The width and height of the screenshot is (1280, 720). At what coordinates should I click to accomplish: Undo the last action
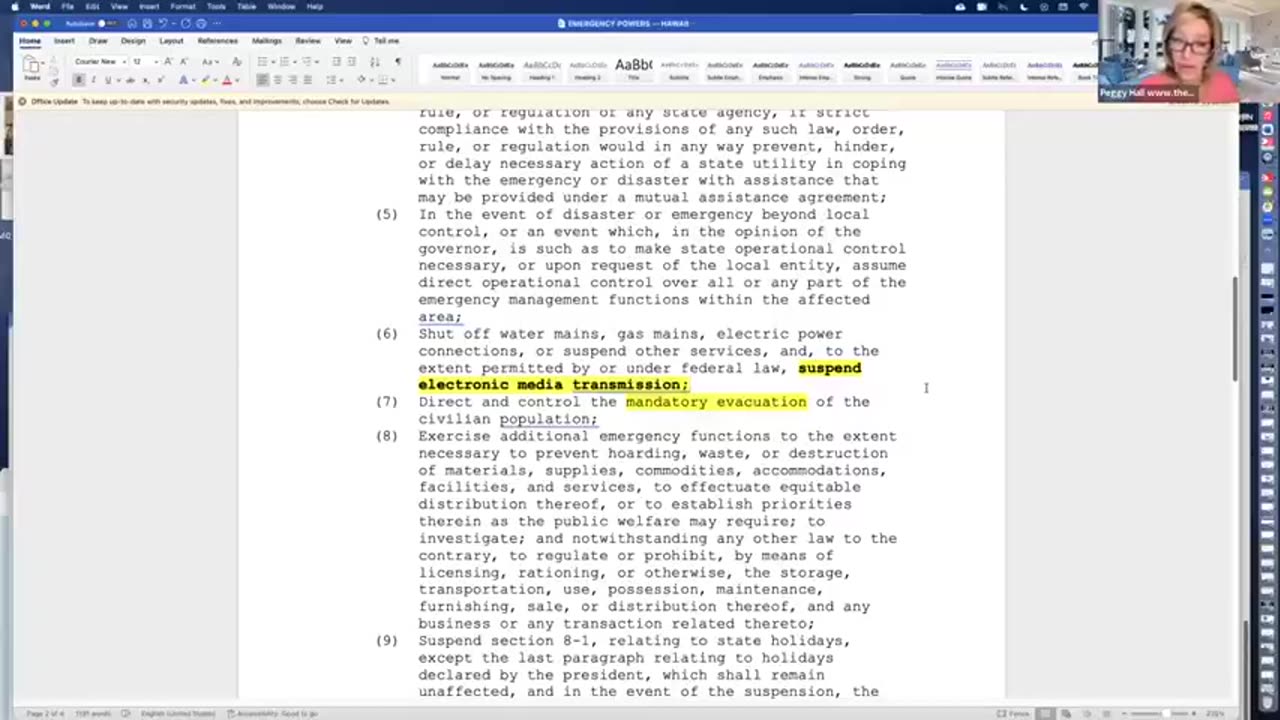[163, 23]
